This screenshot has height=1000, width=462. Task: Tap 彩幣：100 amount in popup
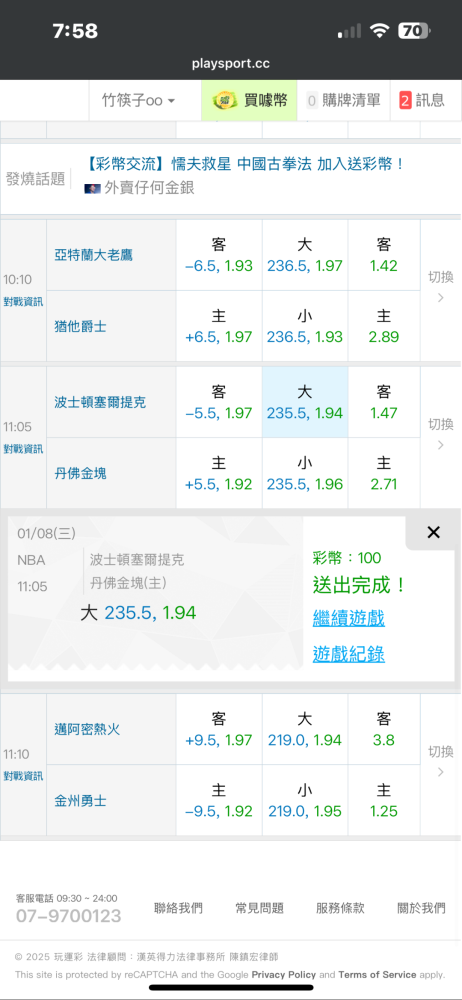[346, 558]
